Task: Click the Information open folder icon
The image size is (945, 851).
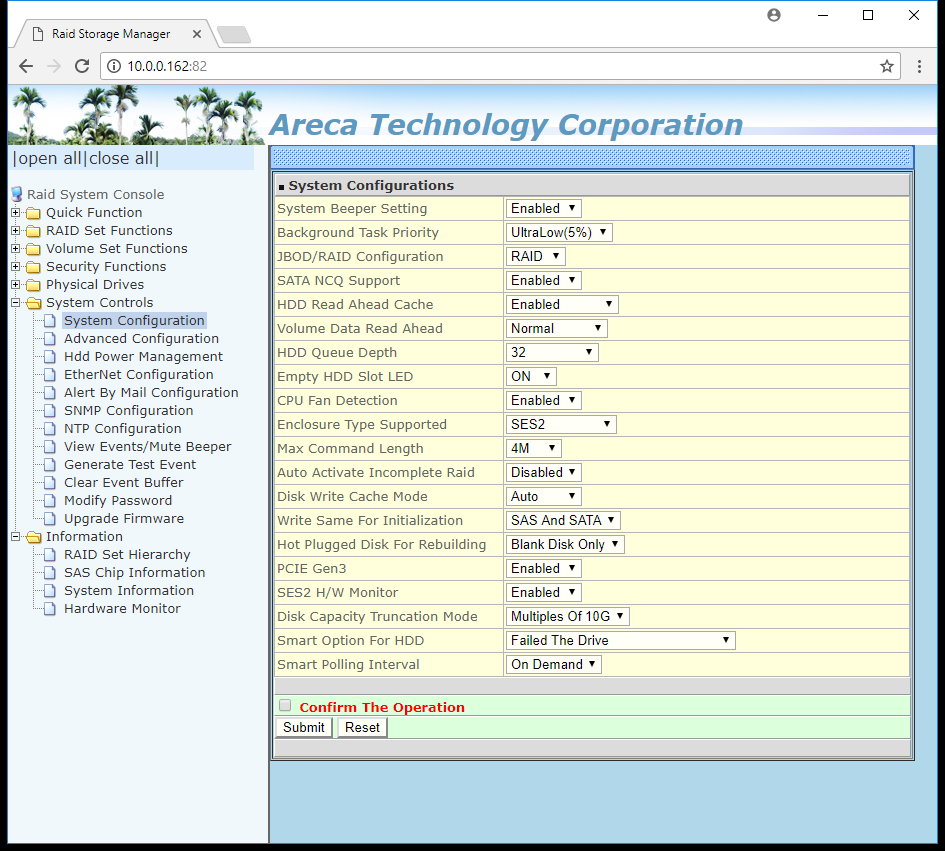Action: 34,536
